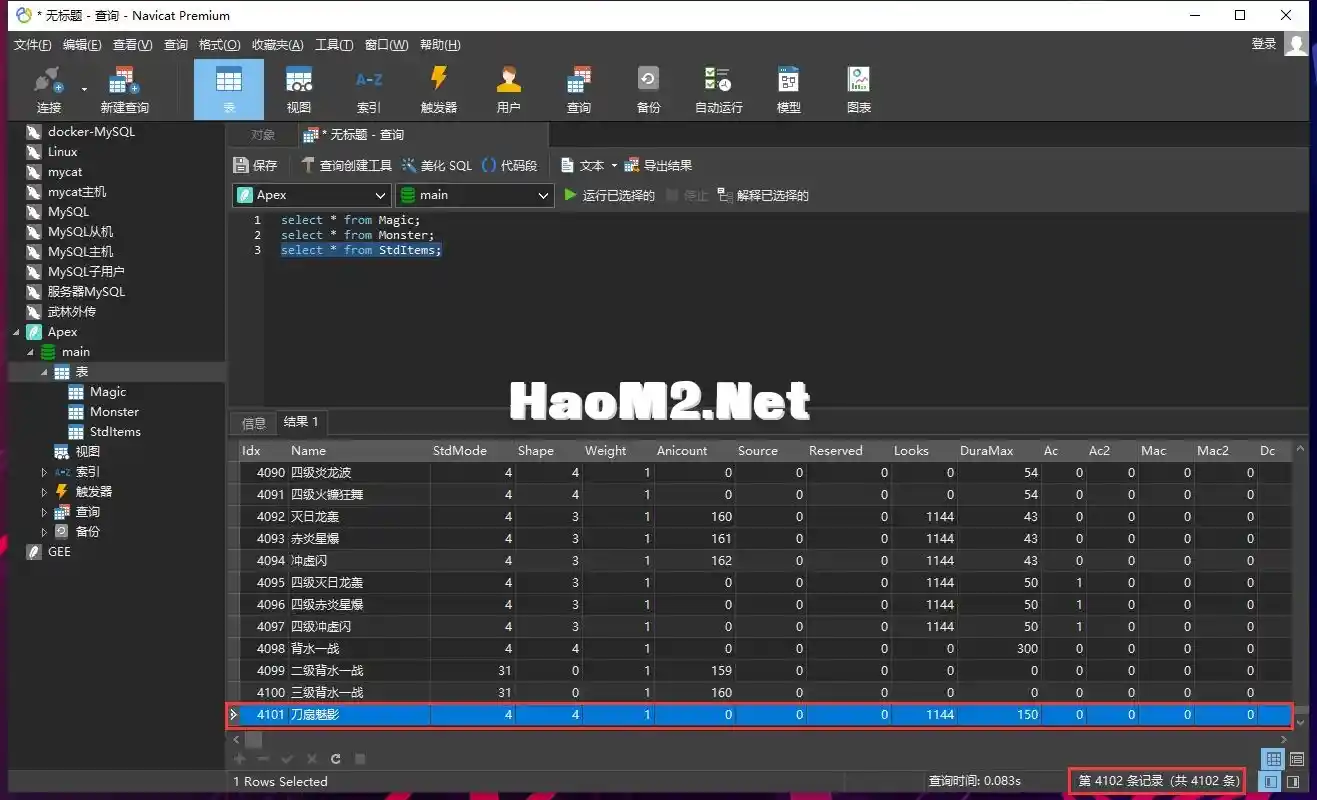Click the Login link
Screen dimensions: 1317x800
(1264, 44)
